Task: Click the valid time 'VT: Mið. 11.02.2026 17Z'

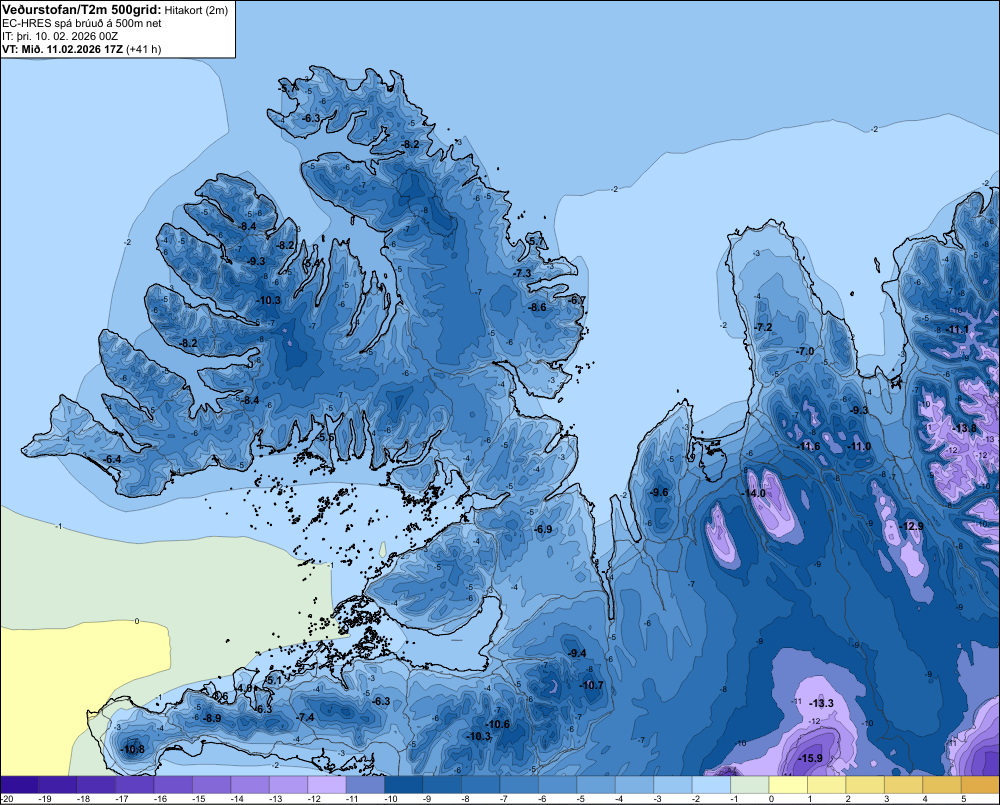Action: click(62, 49)
